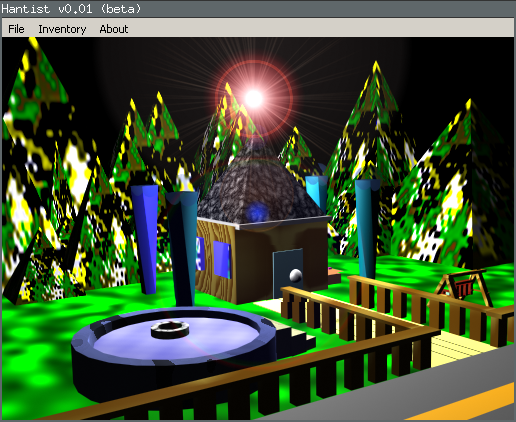
Task: Click the teal pillar right of the house
Action: click(x=366, y=229)
